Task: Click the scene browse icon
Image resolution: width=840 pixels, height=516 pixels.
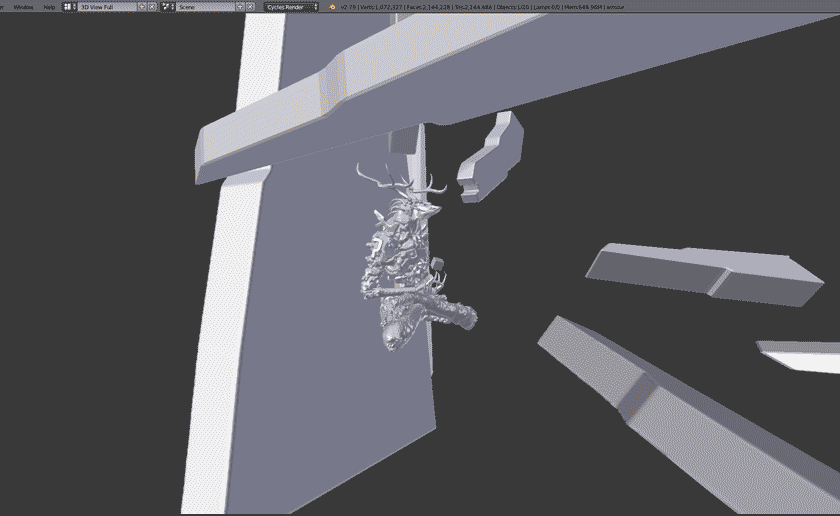Action: pos(166,6)
